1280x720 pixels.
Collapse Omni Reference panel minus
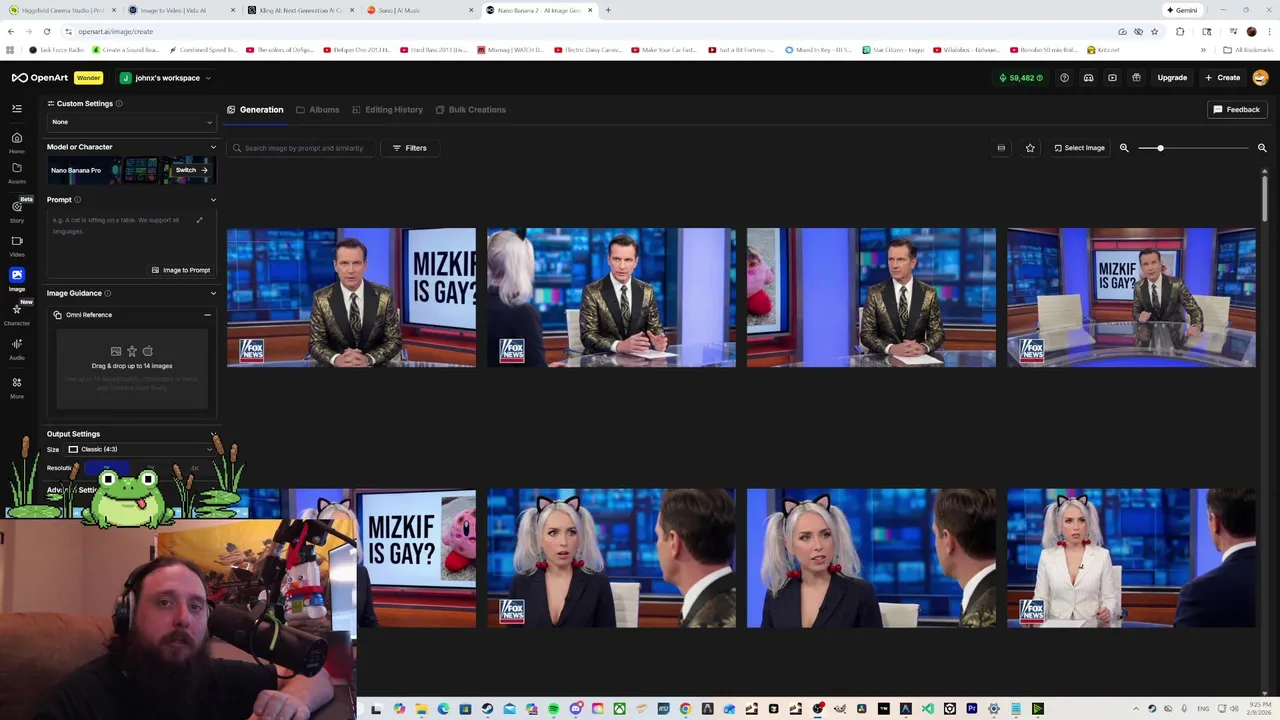tap(207, 315)
